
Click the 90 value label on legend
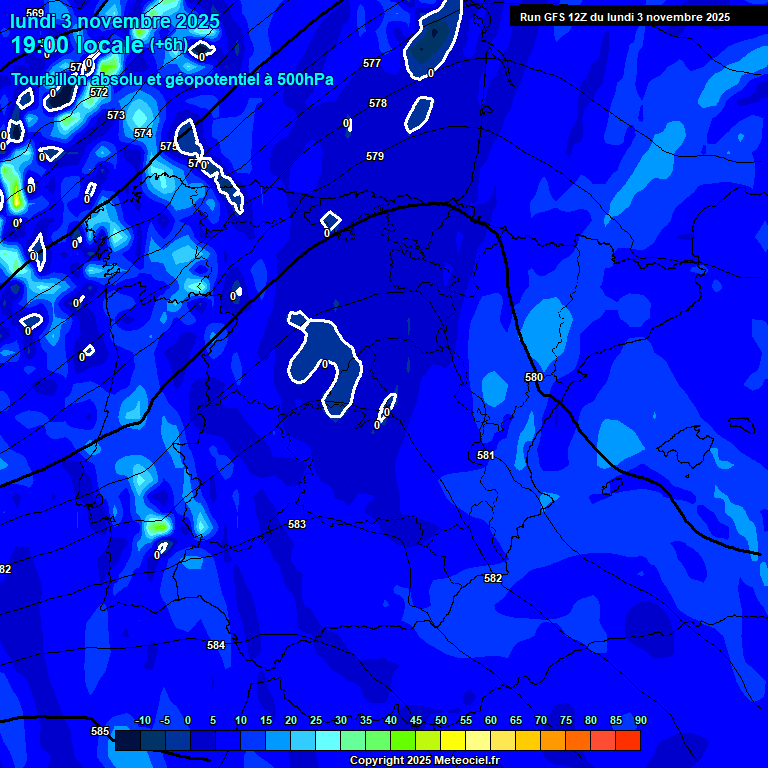pyautogui.click(x=640, y=721)
